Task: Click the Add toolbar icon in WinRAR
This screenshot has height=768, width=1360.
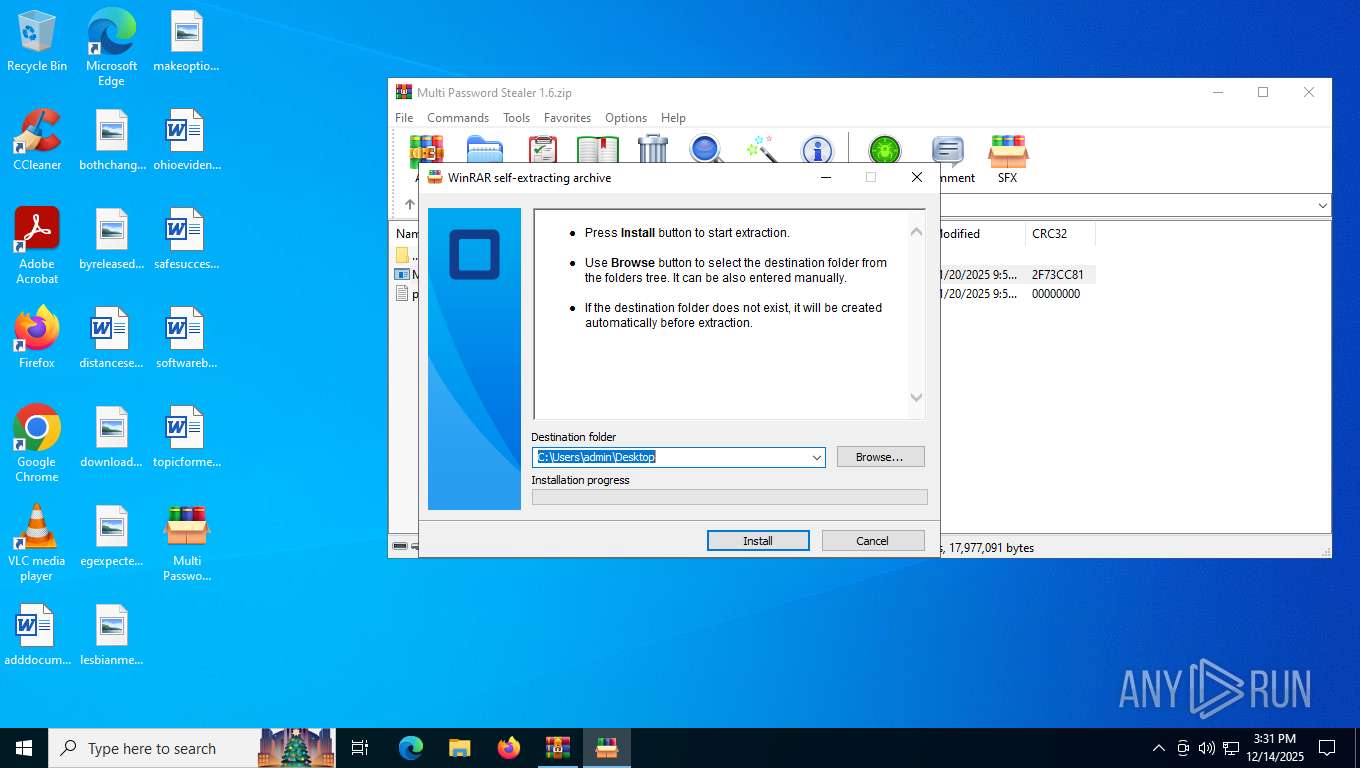Action: click(427, 150)
